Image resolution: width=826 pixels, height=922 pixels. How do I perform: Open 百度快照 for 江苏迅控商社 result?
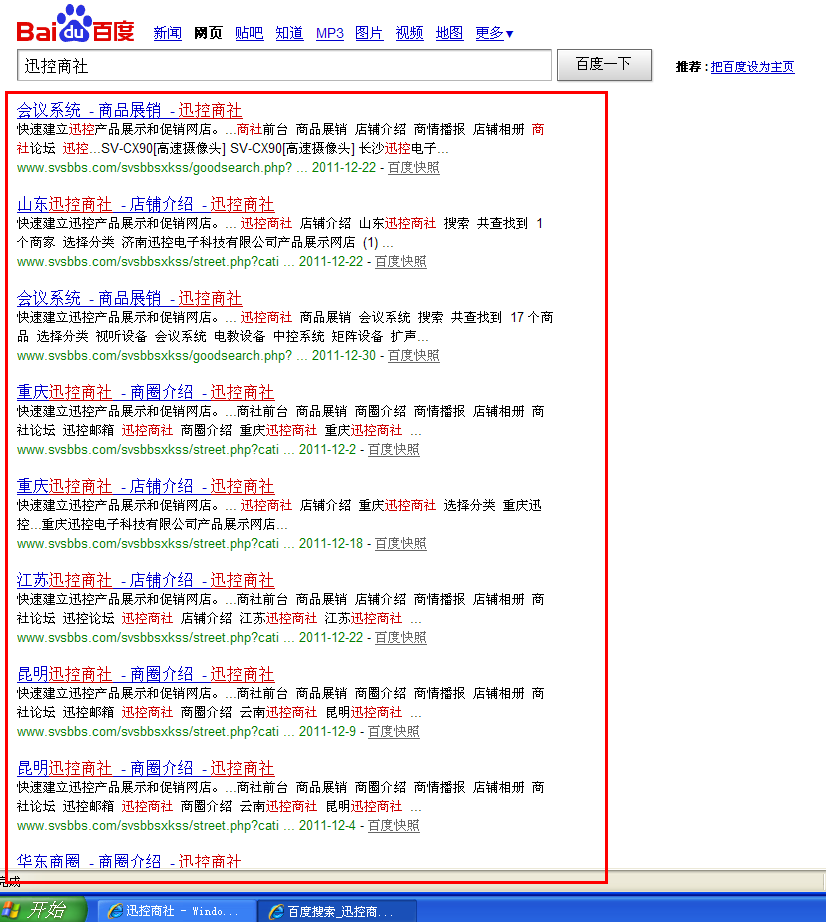coord(400,638)
